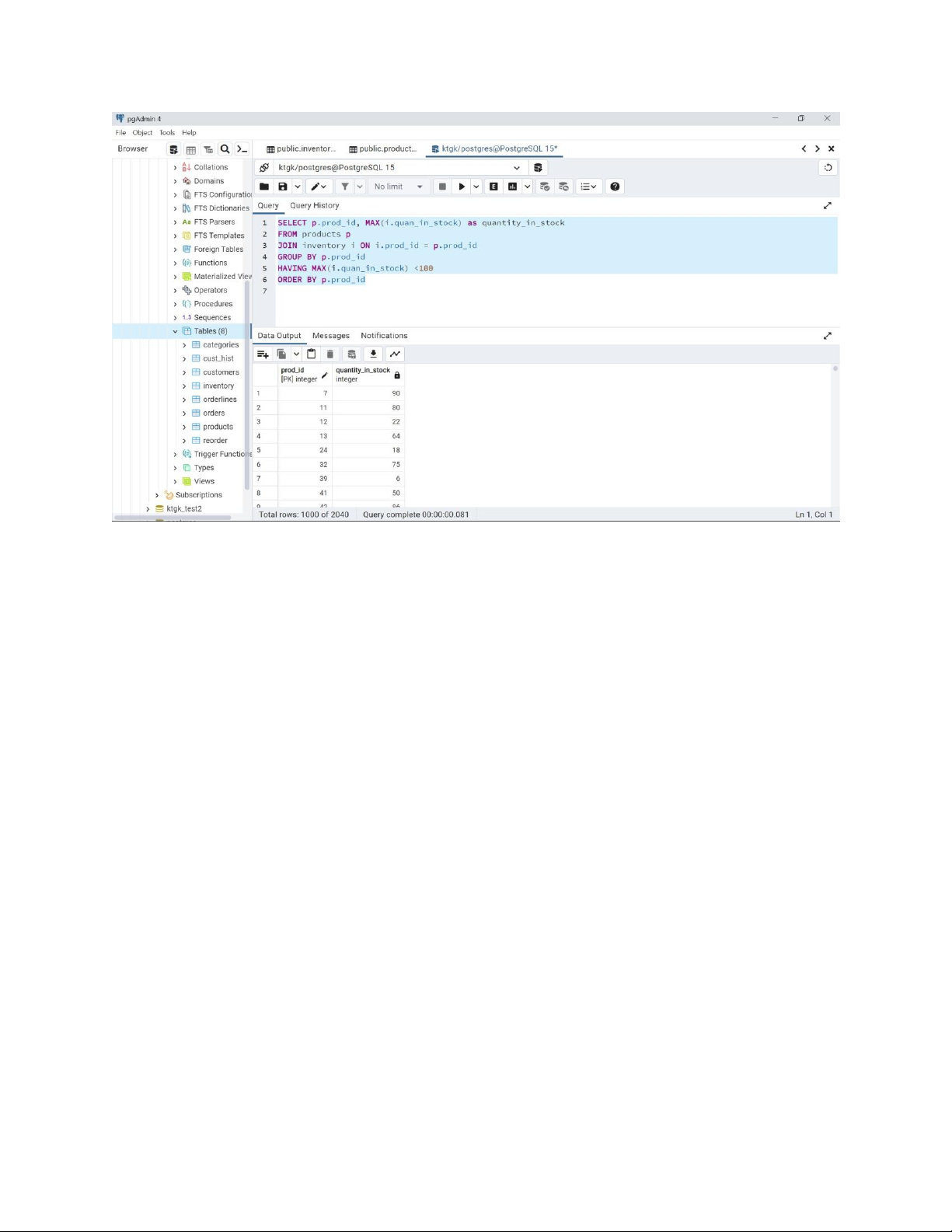Open the save options dropdown arrow

coord(297,187)
